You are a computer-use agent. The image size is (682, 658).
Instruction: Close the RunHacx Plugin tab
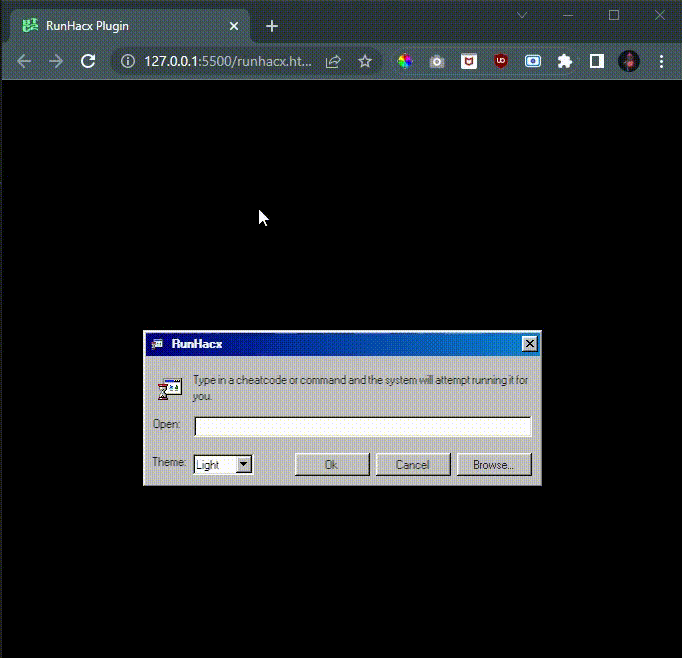point(234,26)
